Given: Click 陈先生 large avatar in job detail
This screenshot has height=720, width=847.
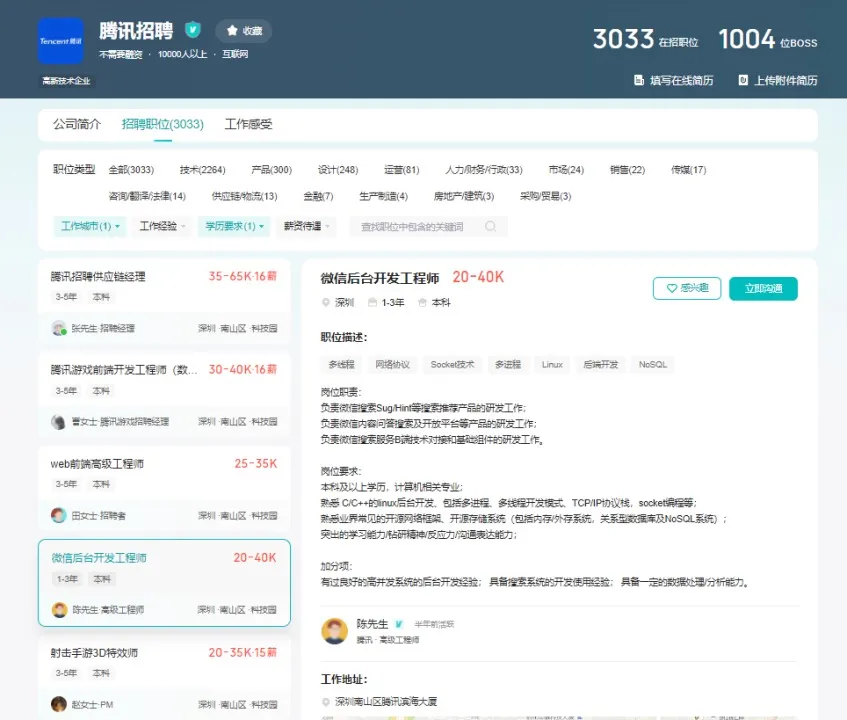Looking at the screenshot, I should (x=334, y=631).
